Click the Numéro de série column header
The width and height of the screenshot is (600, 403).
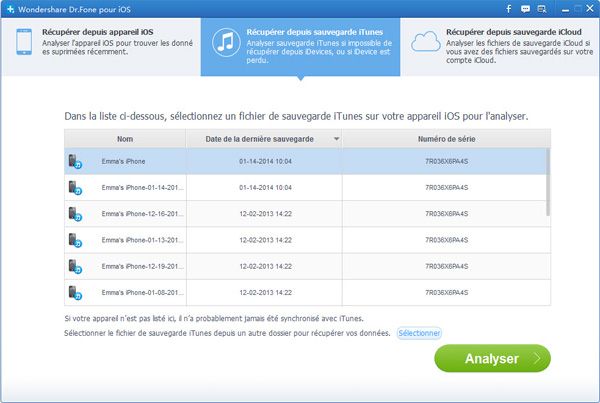pyautogui.click(x=447, y=139)
